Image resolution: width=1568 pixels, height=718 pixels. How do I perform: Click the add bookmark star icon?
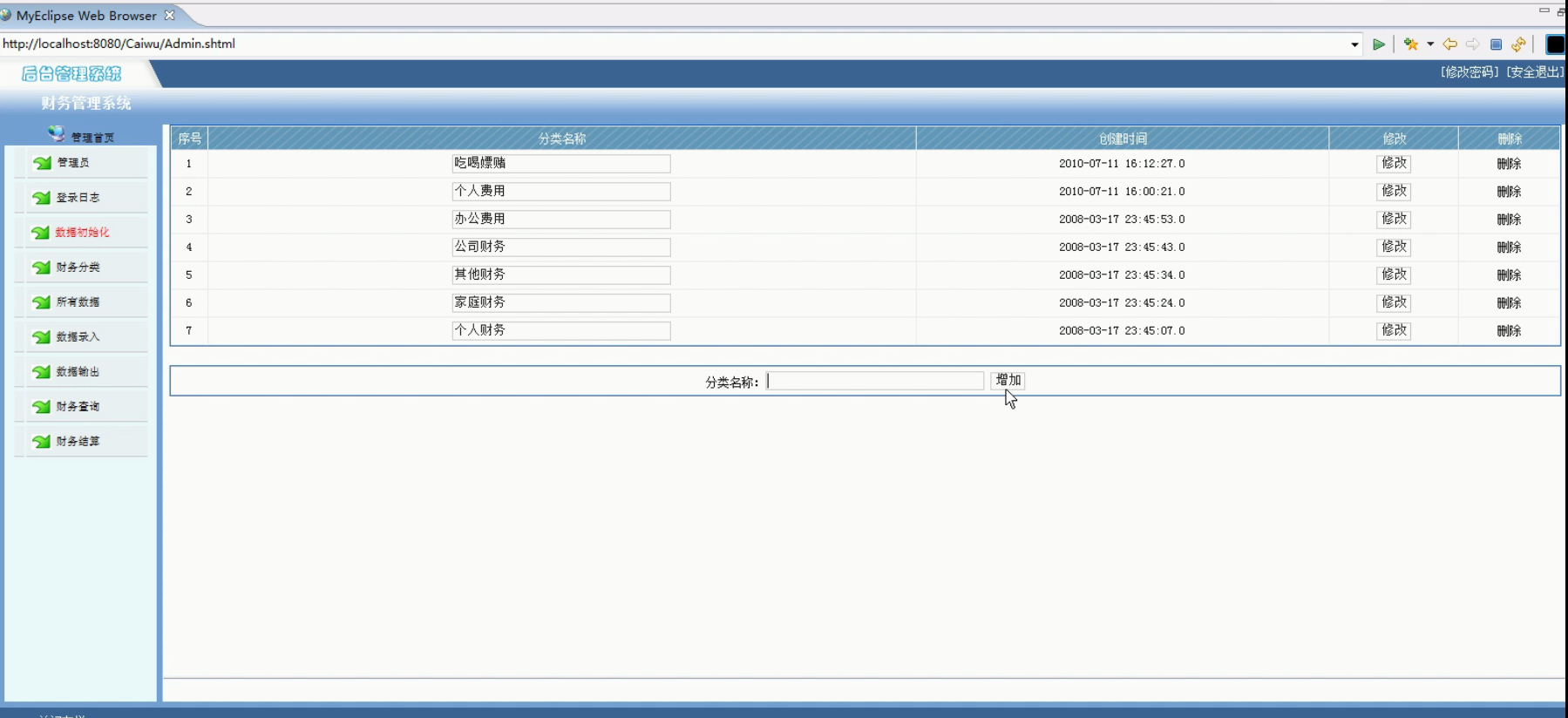click(x=1411, y=44)
